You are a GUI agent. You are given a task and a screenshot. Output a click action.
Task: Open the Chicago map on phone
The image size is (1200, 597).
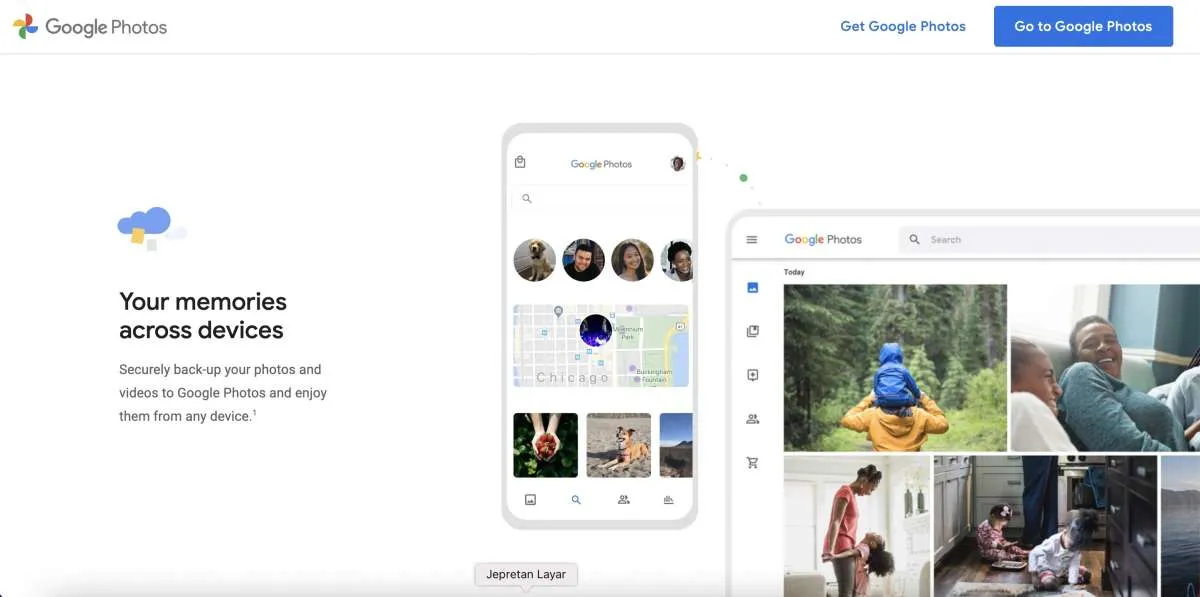click(600, 346)
